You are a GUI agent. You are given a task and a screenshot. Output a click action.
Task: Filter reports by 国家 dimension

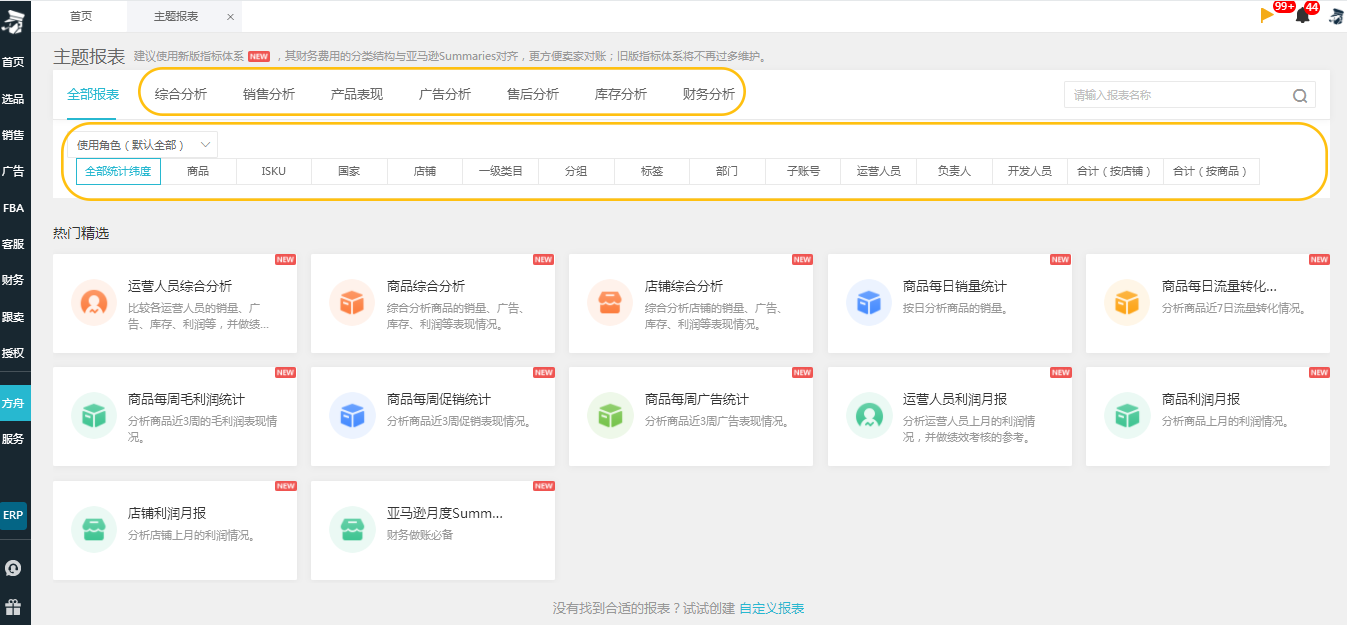(349, 171)
